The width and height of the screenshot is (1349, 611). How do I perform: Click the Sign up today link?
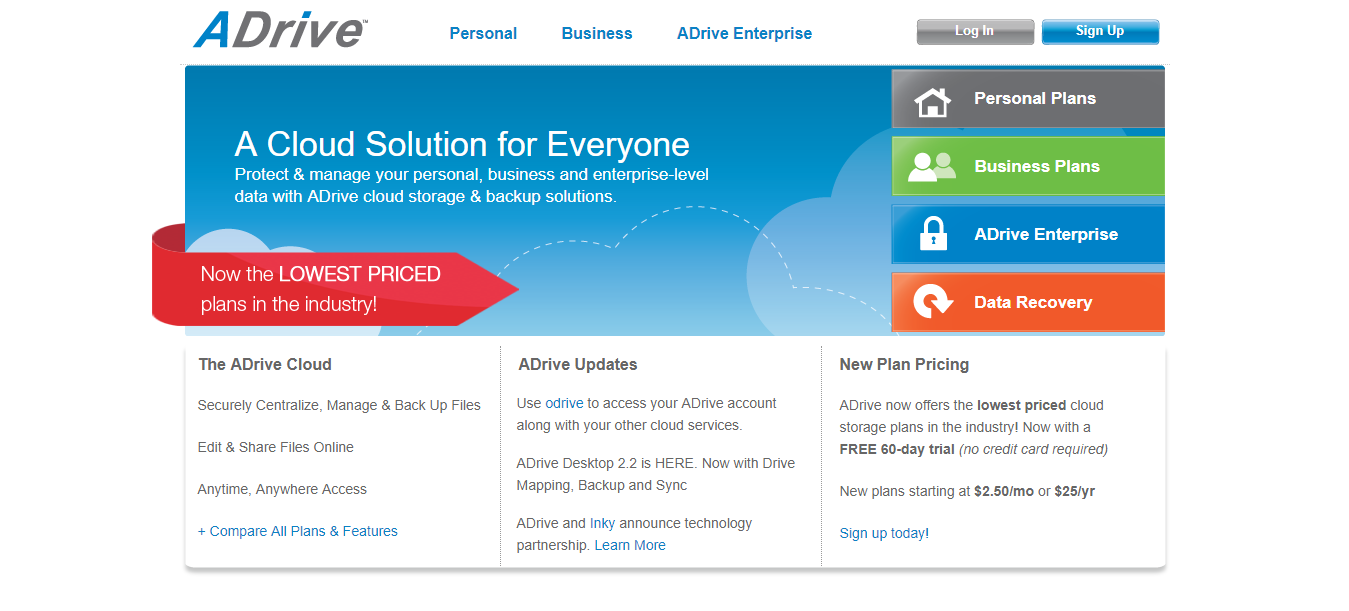pyautogui.click(x=882, y=533)
